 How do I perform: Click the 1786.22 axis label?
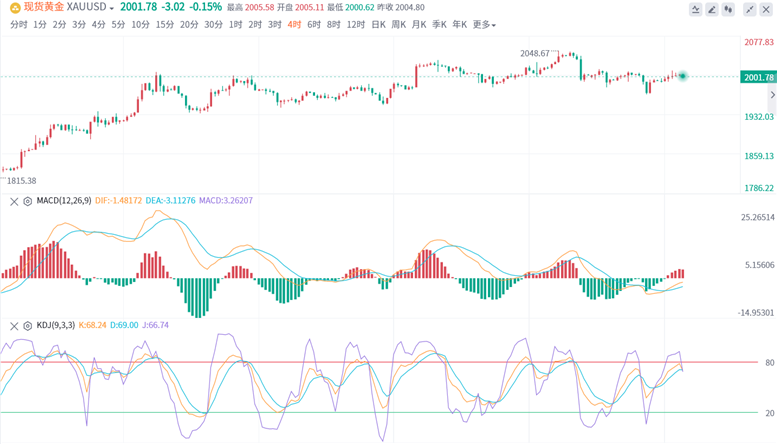tap(759, 188)
